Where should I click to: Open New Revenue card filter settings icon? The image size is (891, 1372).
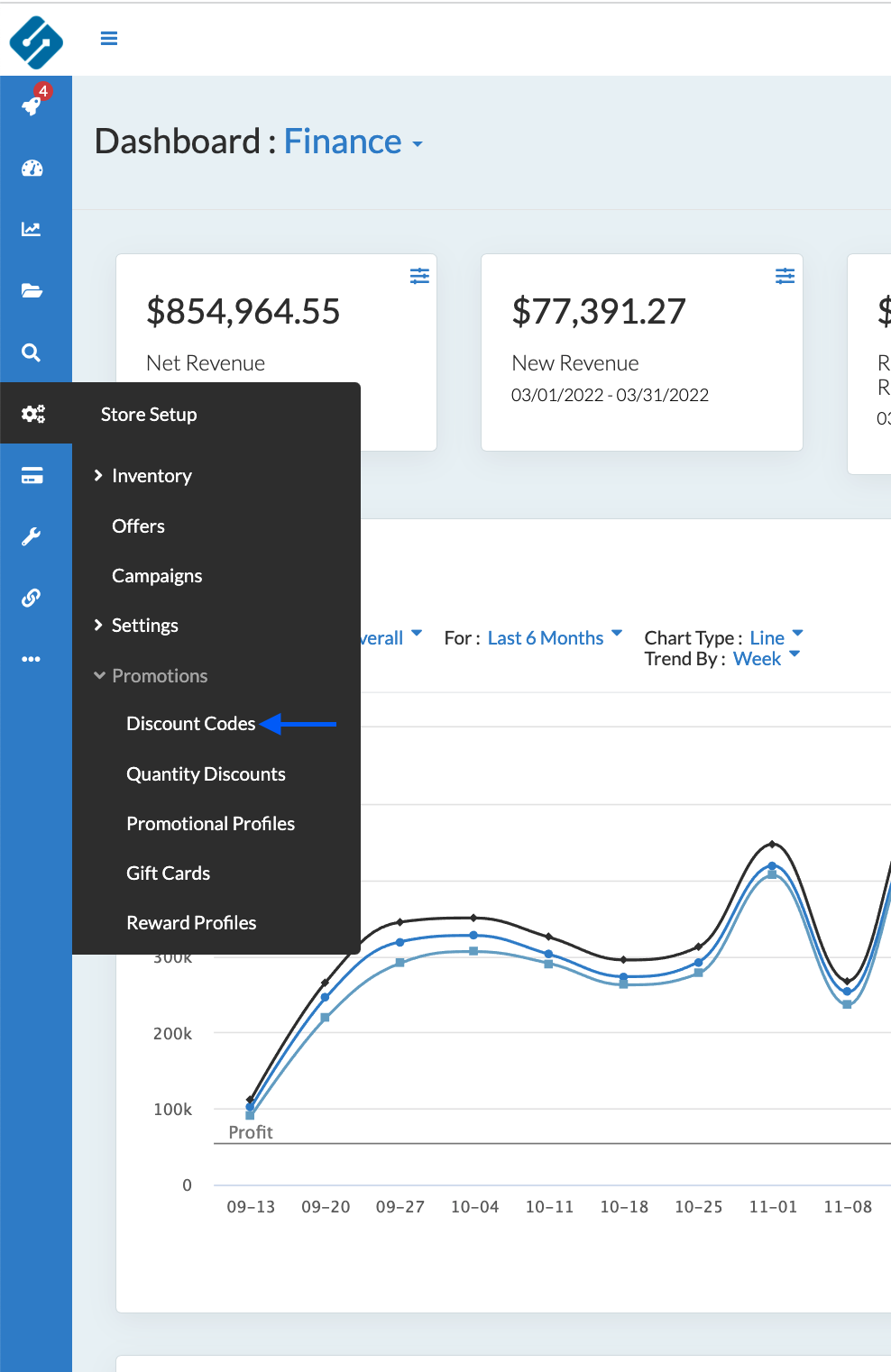coord(785,276)
